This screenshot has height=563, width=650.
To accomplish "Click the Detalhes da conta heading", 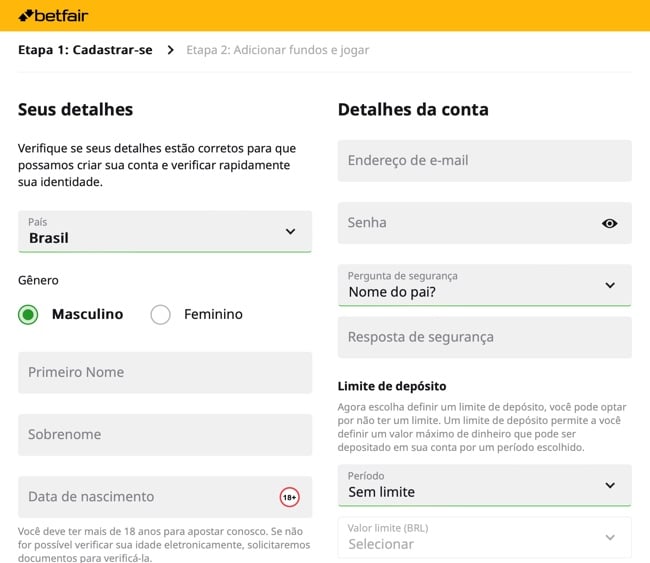I will coord(413,110).
